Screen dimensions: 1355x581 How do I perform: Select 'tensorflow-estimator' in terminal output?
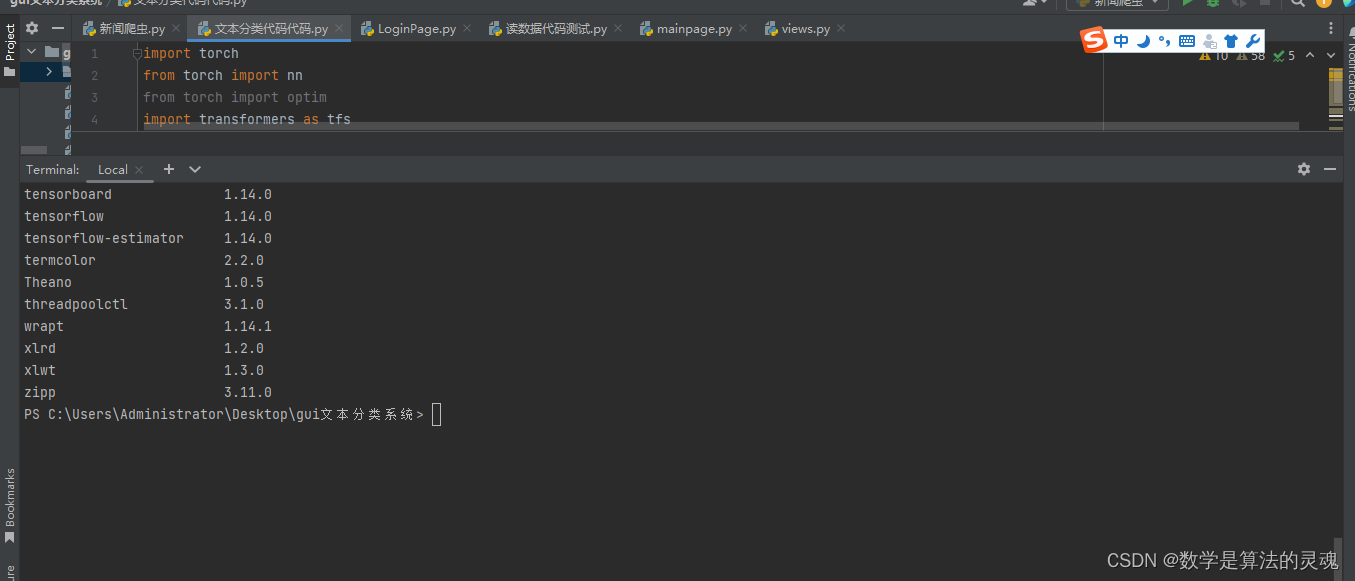click(104, 238)
